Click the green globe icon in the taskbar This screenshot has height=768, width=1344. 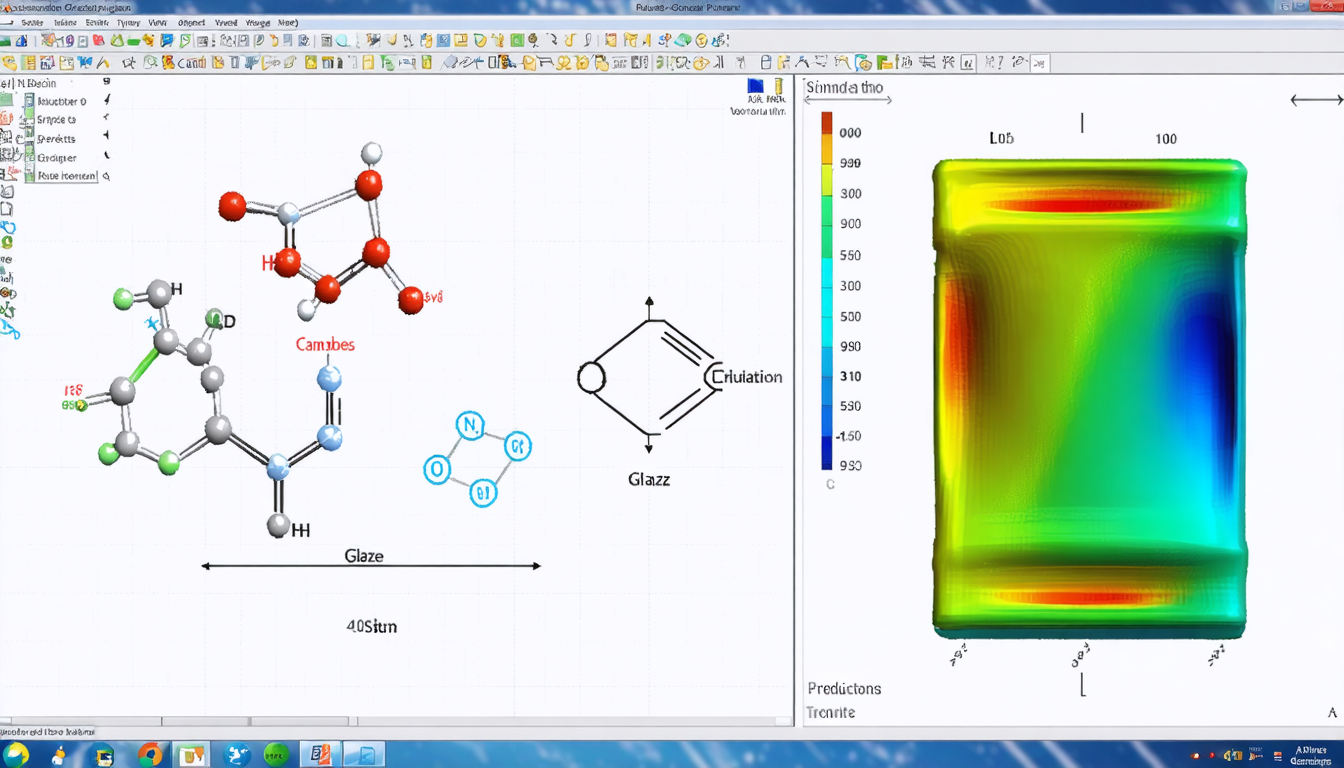click(x=276, y=754)
